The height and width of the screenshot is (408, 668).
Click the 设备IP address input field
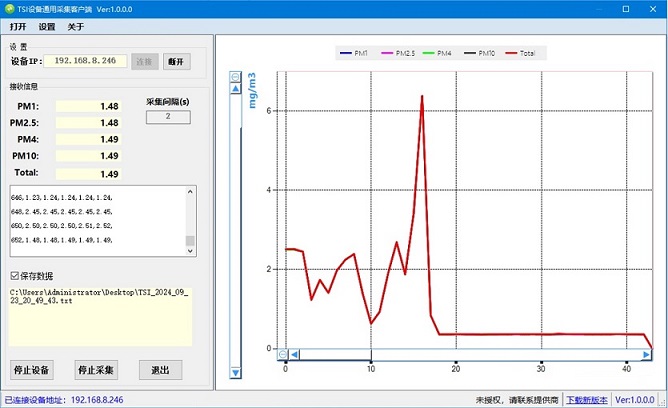coord(85,61)
